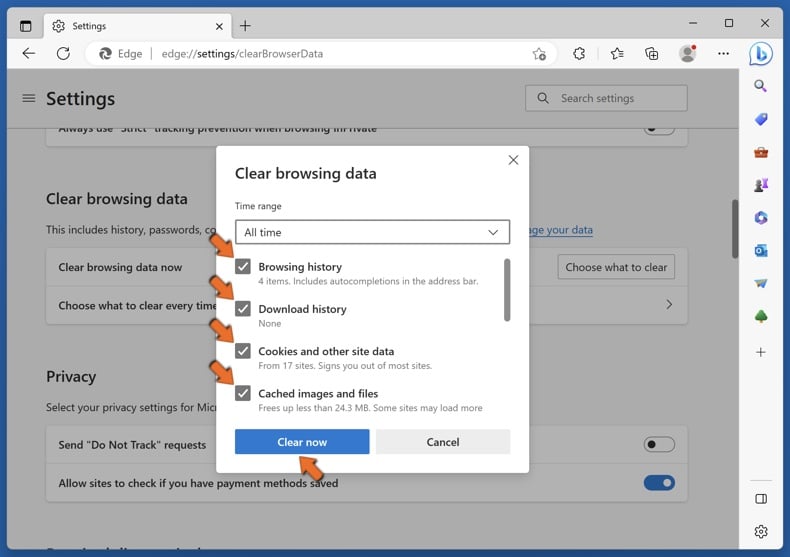Click the address bar URL
Viewport: 790px width, 557px height.
pyautogui.click(x=242, y=54)
